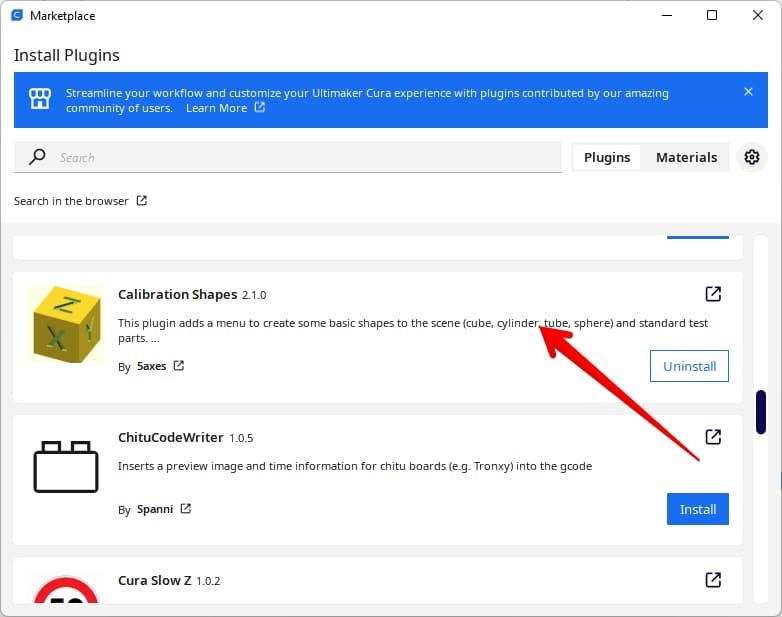
Task: Open Cura Slow Z external link icon
Action: (713, 580)
